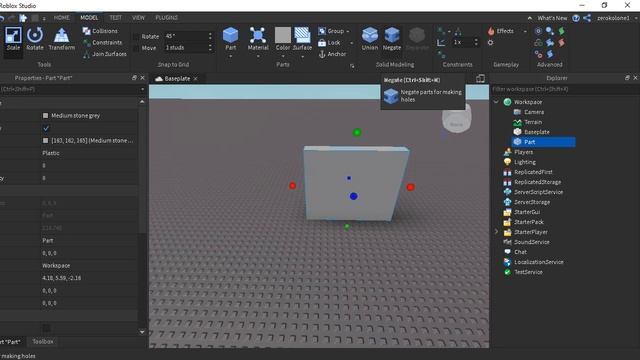The width and height of the screenshot is (640, 360).
Task: Click the What's New link
Action: 552,18
